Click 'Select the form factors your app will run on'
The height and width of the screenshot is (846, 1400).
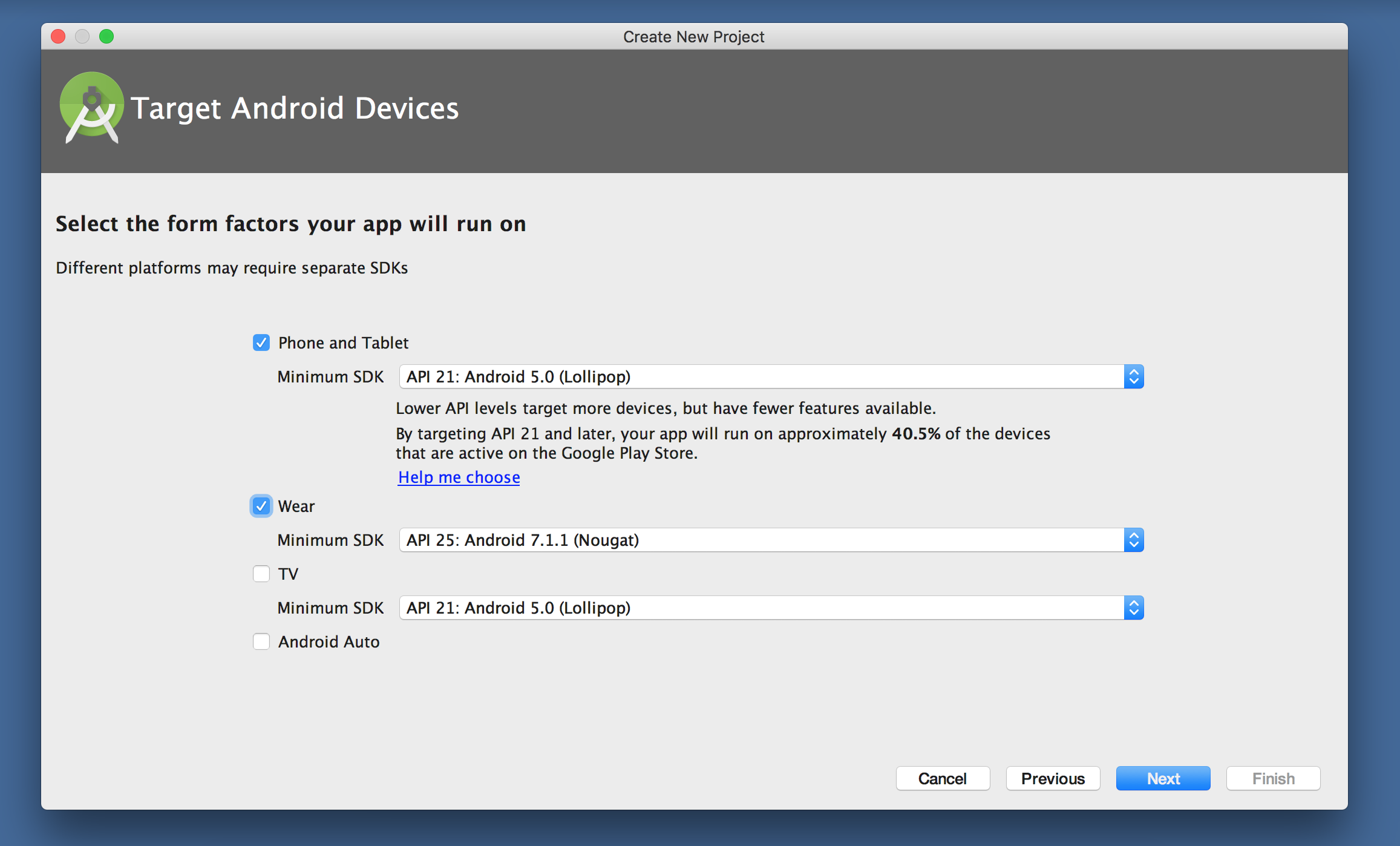[x=291, y=224]
